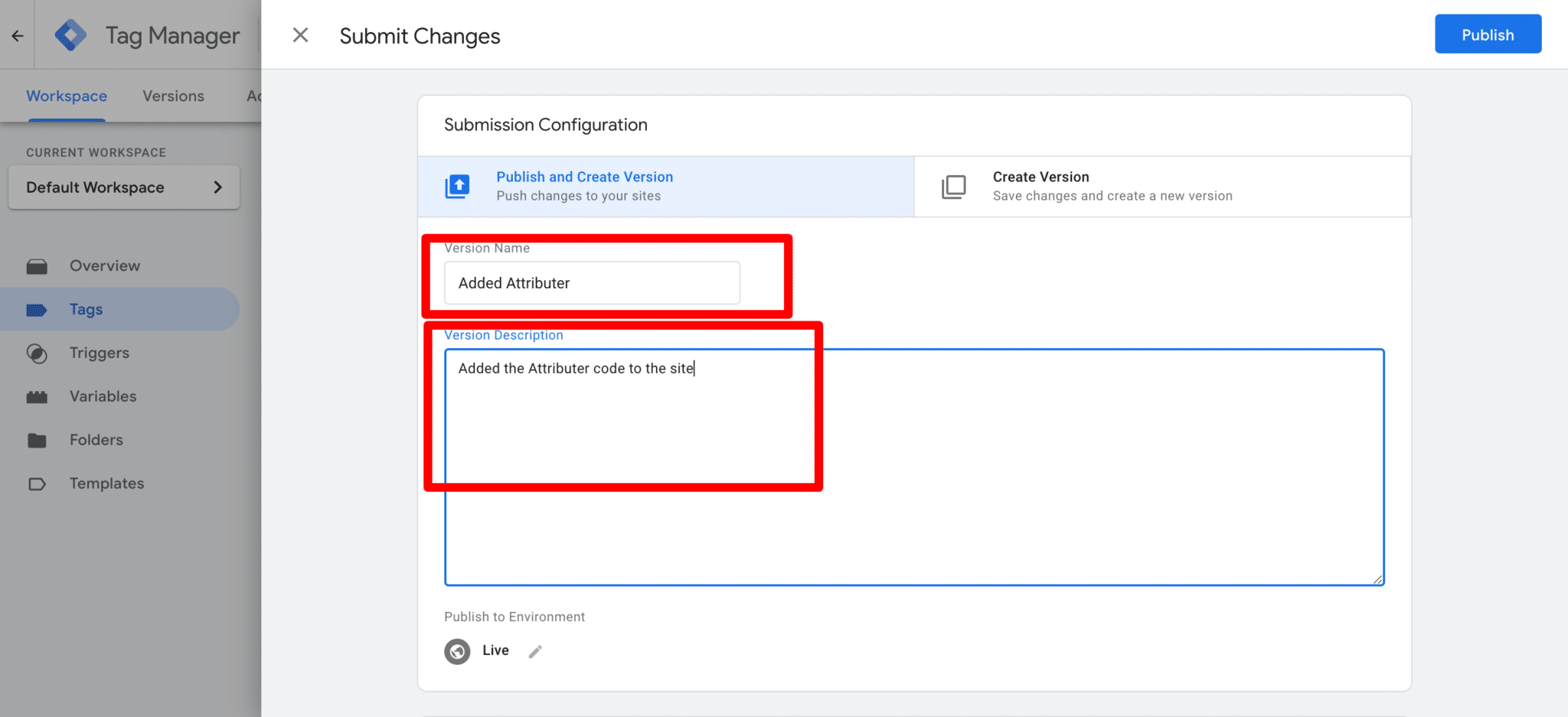
Task: Click the back arrow beside Tag Manager
Action: coord(17,35)
